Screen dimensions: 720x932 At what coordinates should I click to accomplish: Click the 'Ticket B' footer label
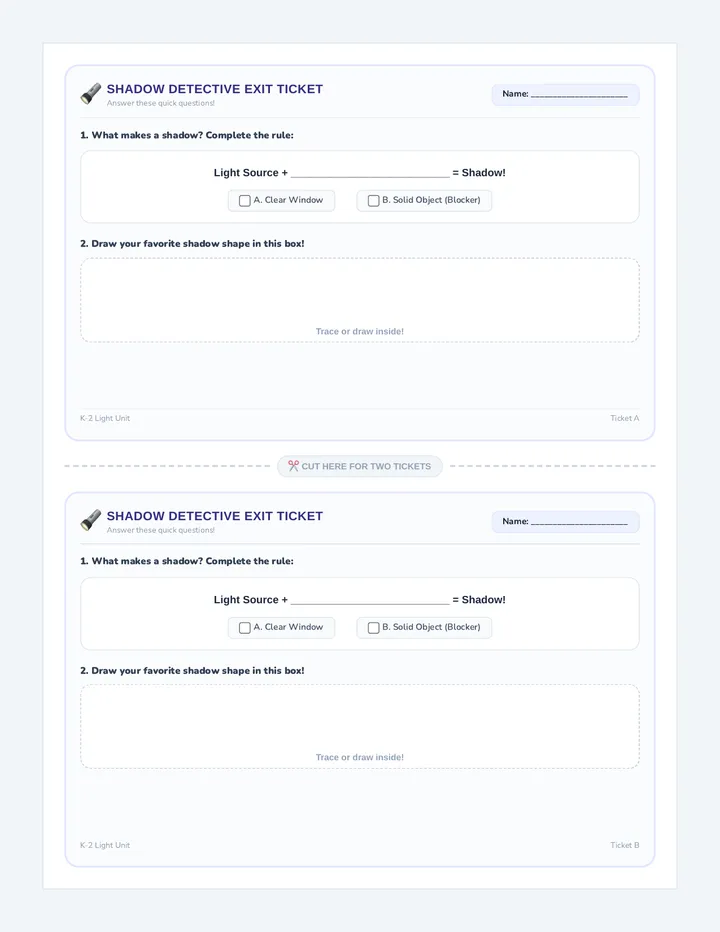[624, 845]
